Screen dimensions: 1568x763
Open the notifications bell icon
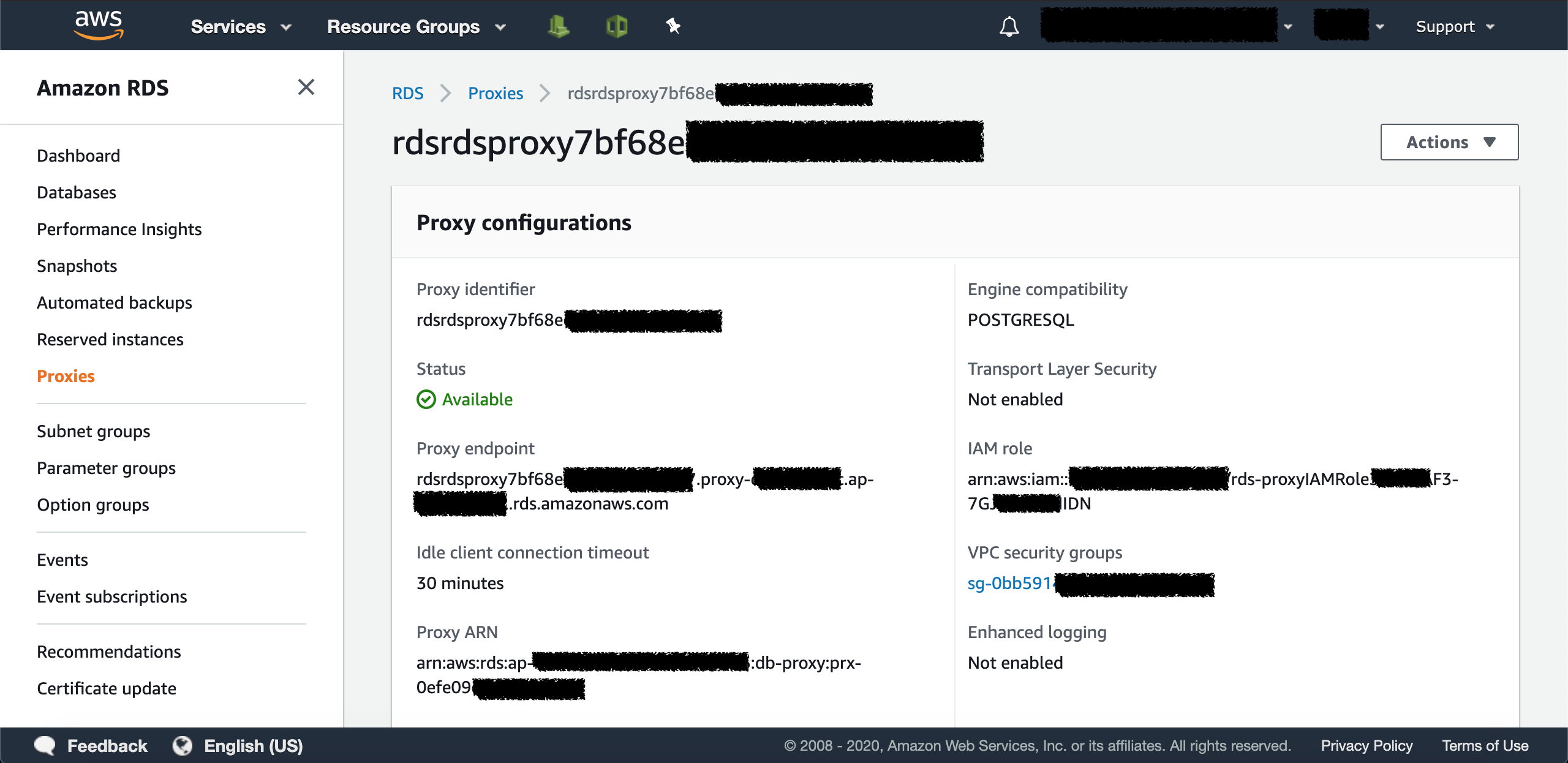click(1010, 26)
